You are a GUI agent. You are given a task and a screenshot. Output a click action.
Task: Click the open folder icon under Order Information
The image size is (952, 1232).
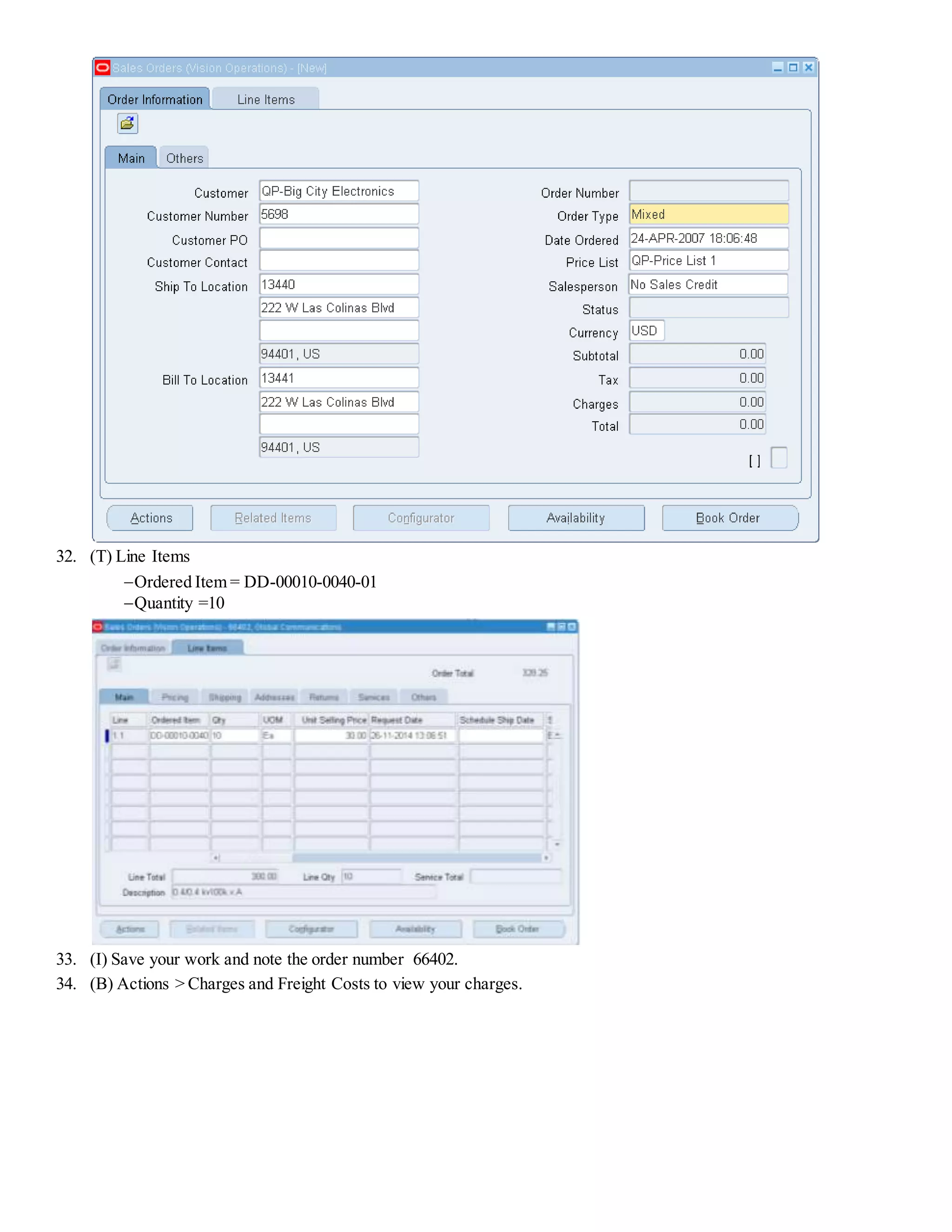pos(127,123)
